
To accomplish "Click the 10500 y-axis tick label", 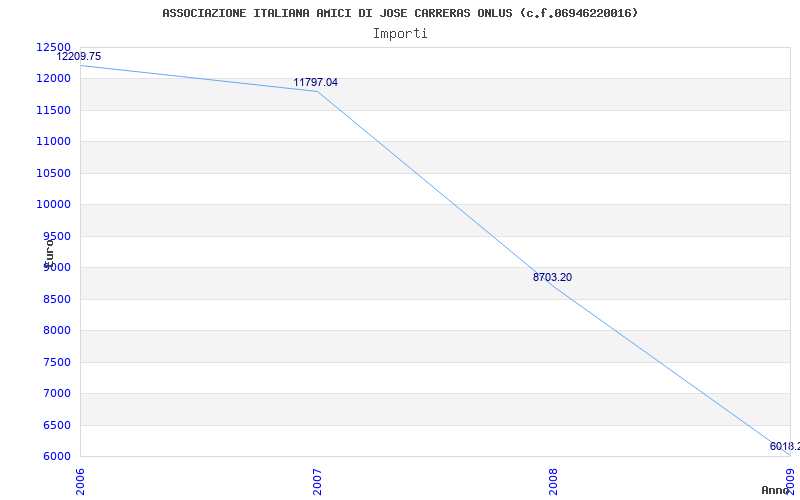I will [x=53, y=173].
